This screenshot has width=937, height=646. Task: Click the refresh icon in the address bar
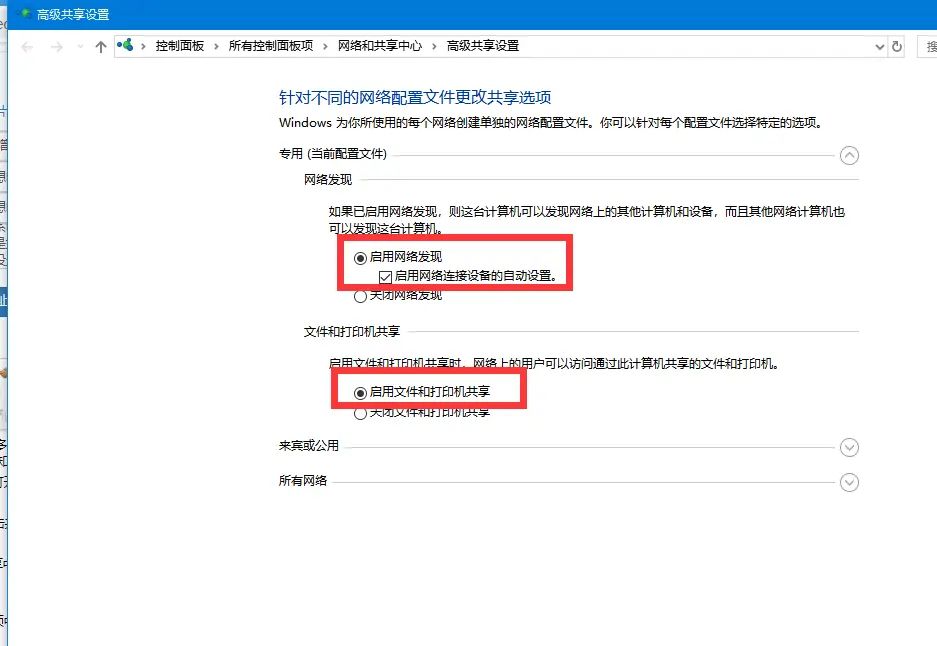pos(896,45)
